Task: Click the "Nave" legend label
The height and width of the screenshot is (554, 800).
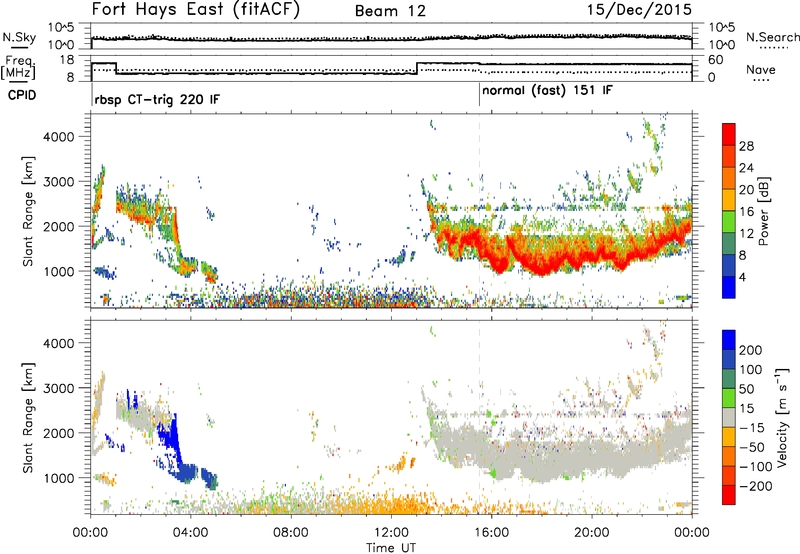Action: point(761,69)
